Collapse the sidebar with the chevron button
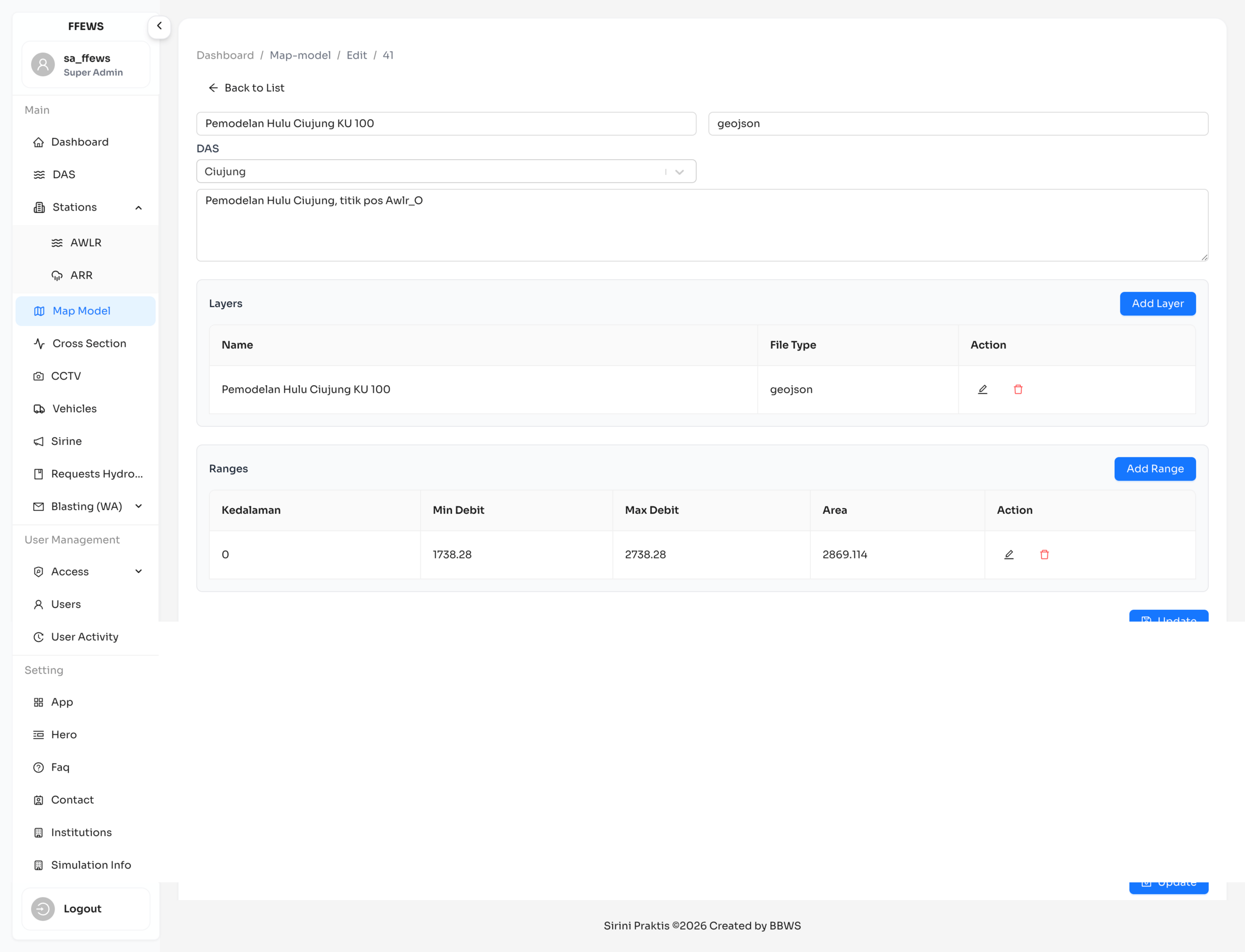 coord(159,26)
